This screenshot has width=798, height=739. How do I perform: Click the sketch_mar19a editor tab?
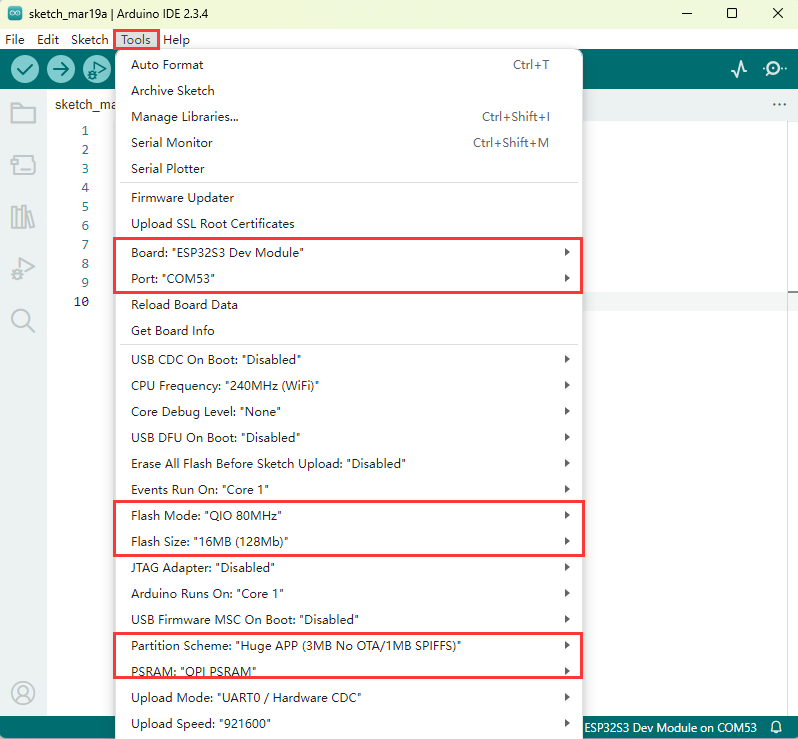coord(84,104)
